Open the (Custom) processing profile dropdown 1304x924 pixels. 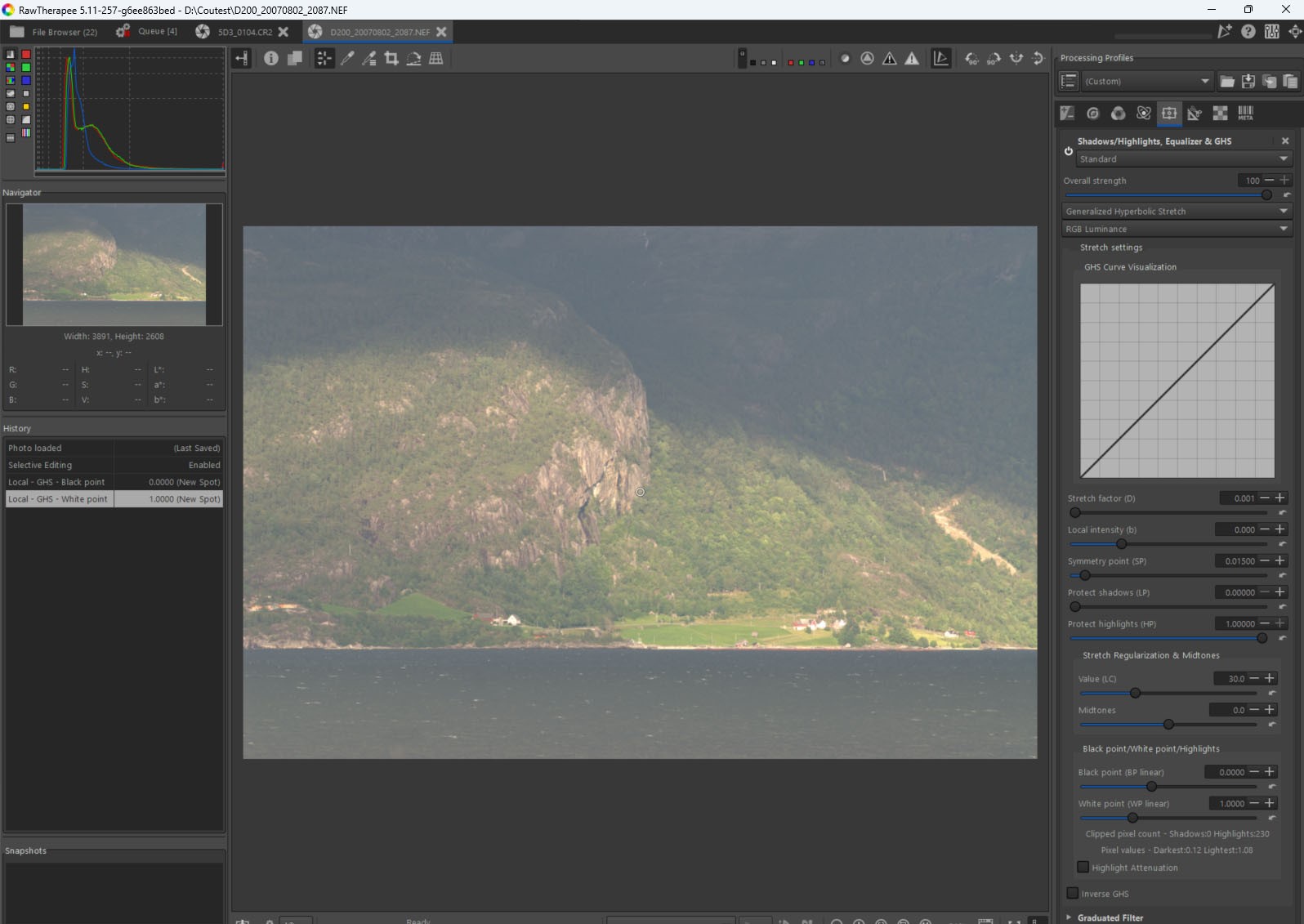pyautogui.click(x=1146, y=81)
